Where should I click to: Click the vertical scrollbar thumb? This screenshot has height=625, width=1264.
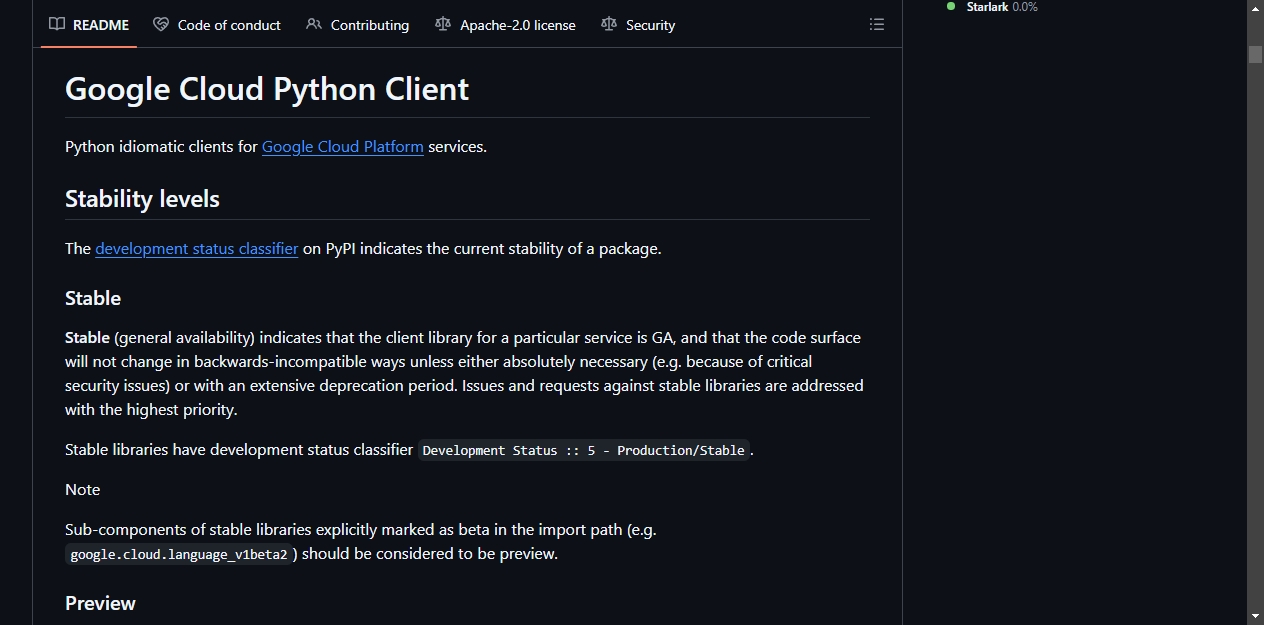1255,54
